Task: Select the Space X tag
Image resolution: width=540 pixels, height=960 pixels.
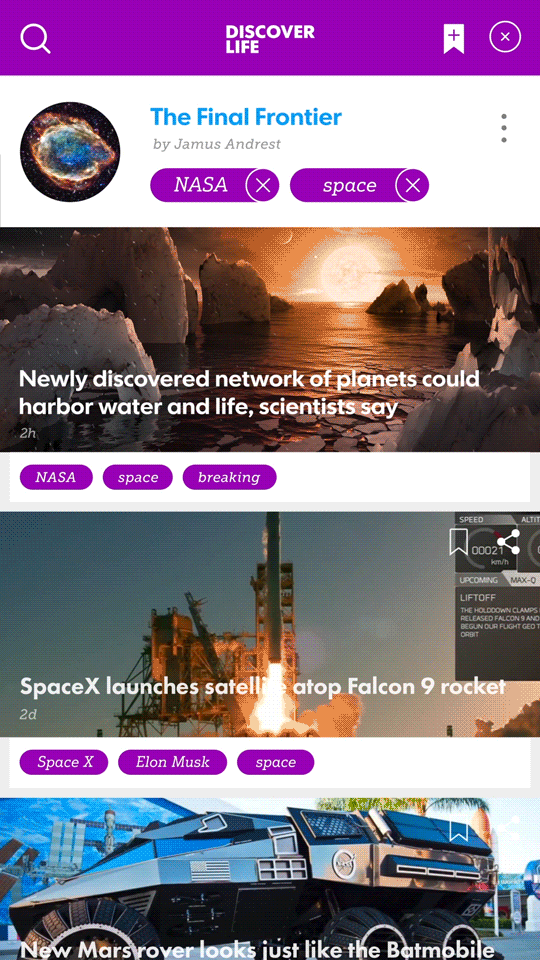Action: pyautogui.click(x=64, y=762)
